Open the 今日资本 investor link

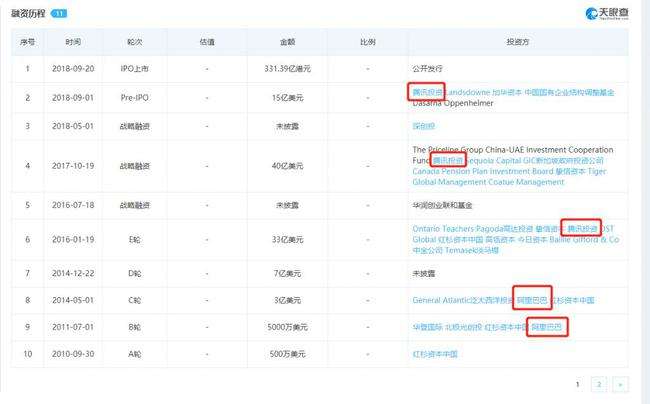[532, 239]
